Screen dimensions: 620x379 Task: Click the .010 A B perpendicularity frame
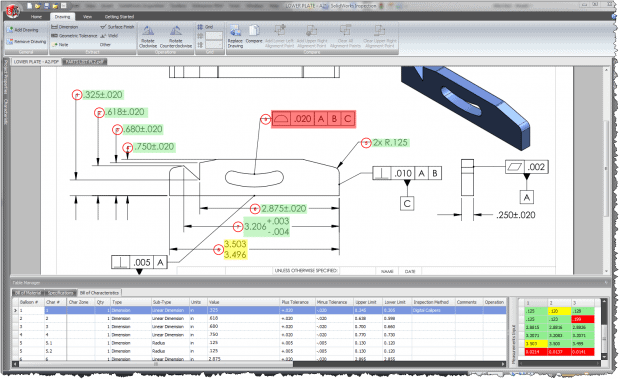[x=407, y=173]
